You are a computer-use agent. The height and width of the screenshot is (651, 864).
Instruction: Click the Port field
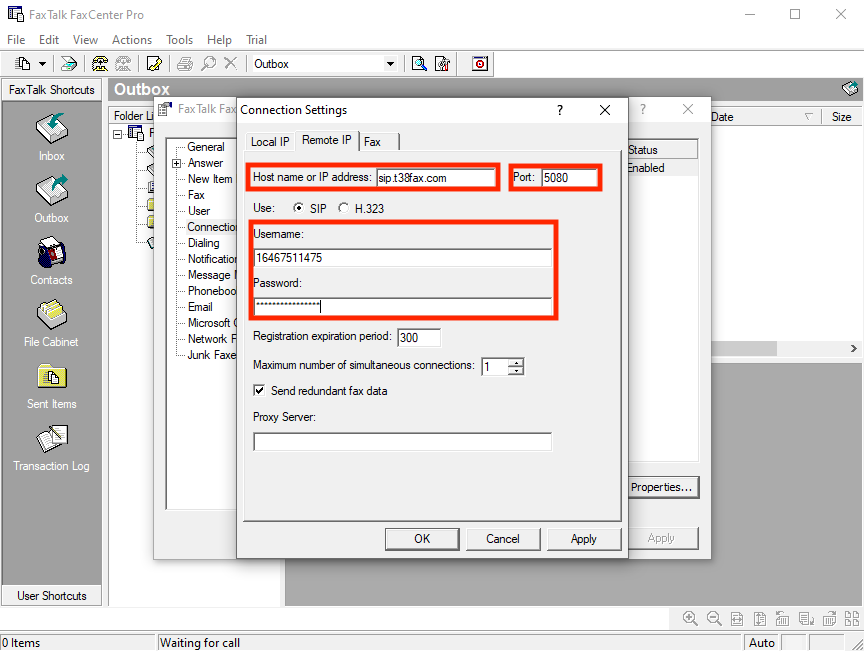point(569,177)
